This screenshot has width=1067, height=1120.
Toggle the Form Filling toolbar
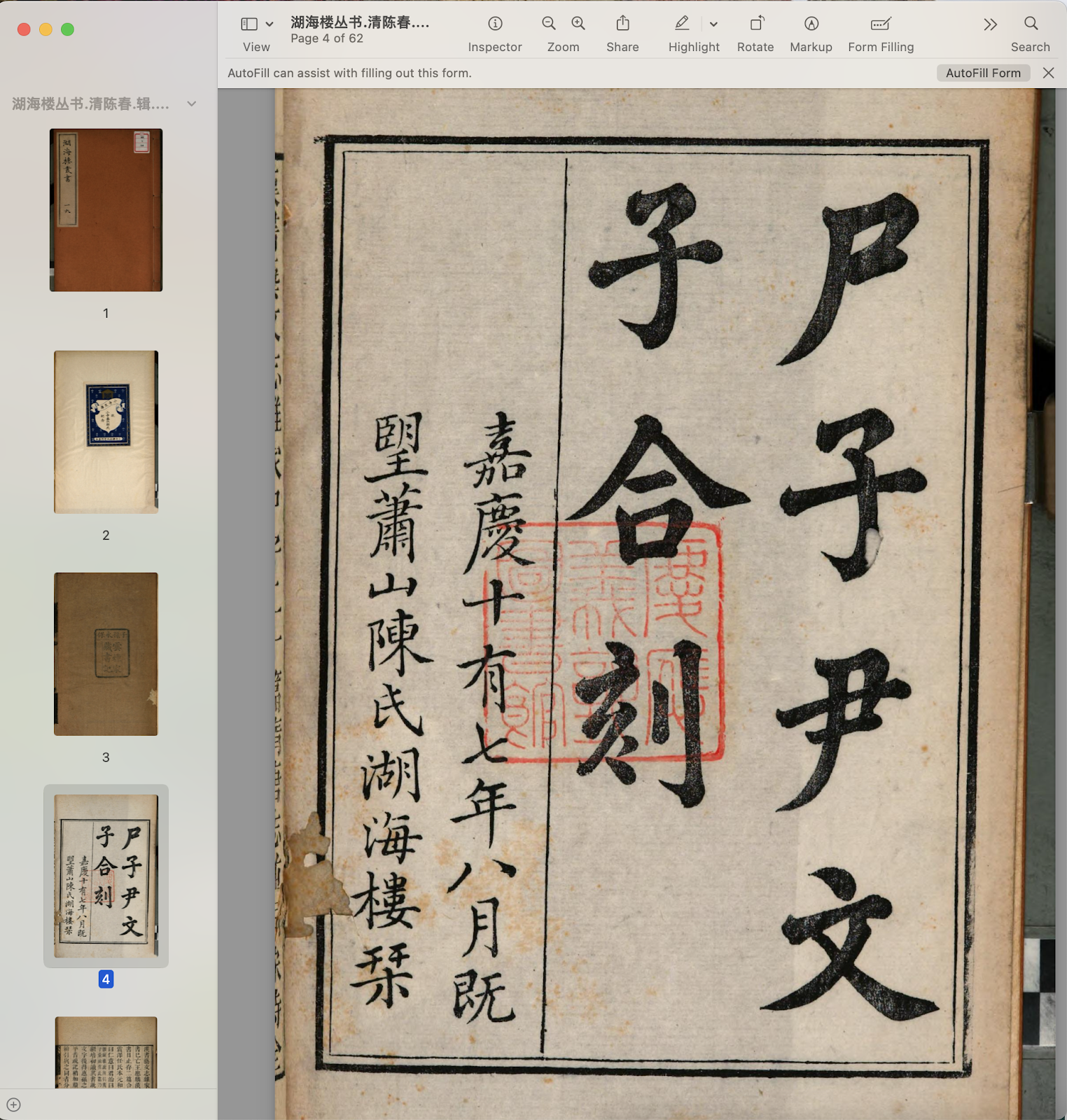[880, 24]
